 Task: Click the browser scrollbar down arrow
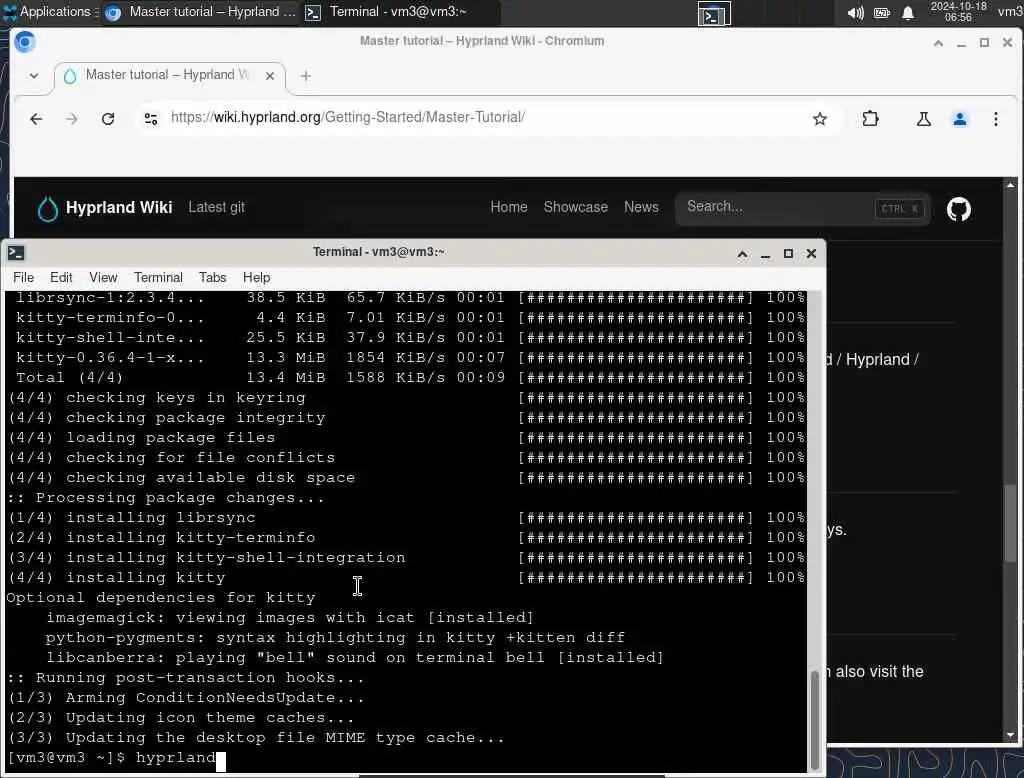coord(1010,736)
